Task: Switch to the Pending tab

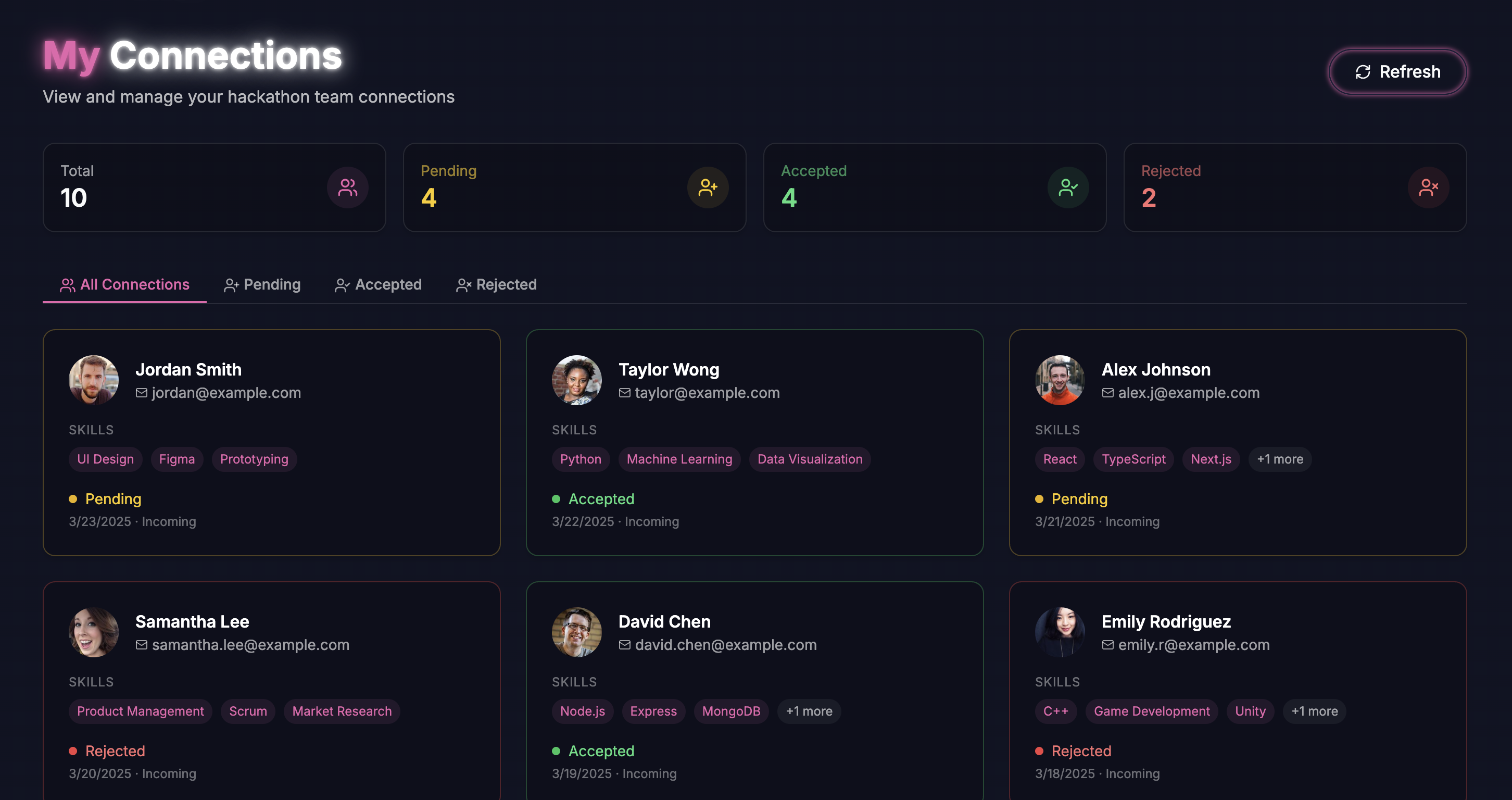Action: [x=262, y=285]
